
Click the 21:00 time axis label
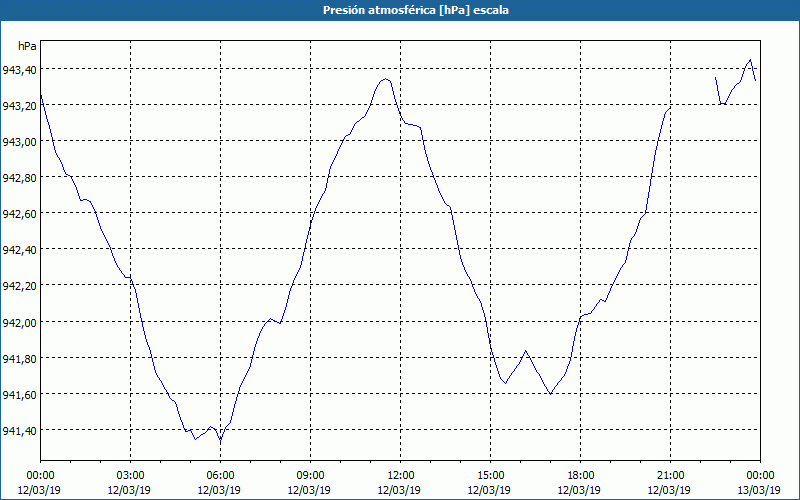pos(670,476)
